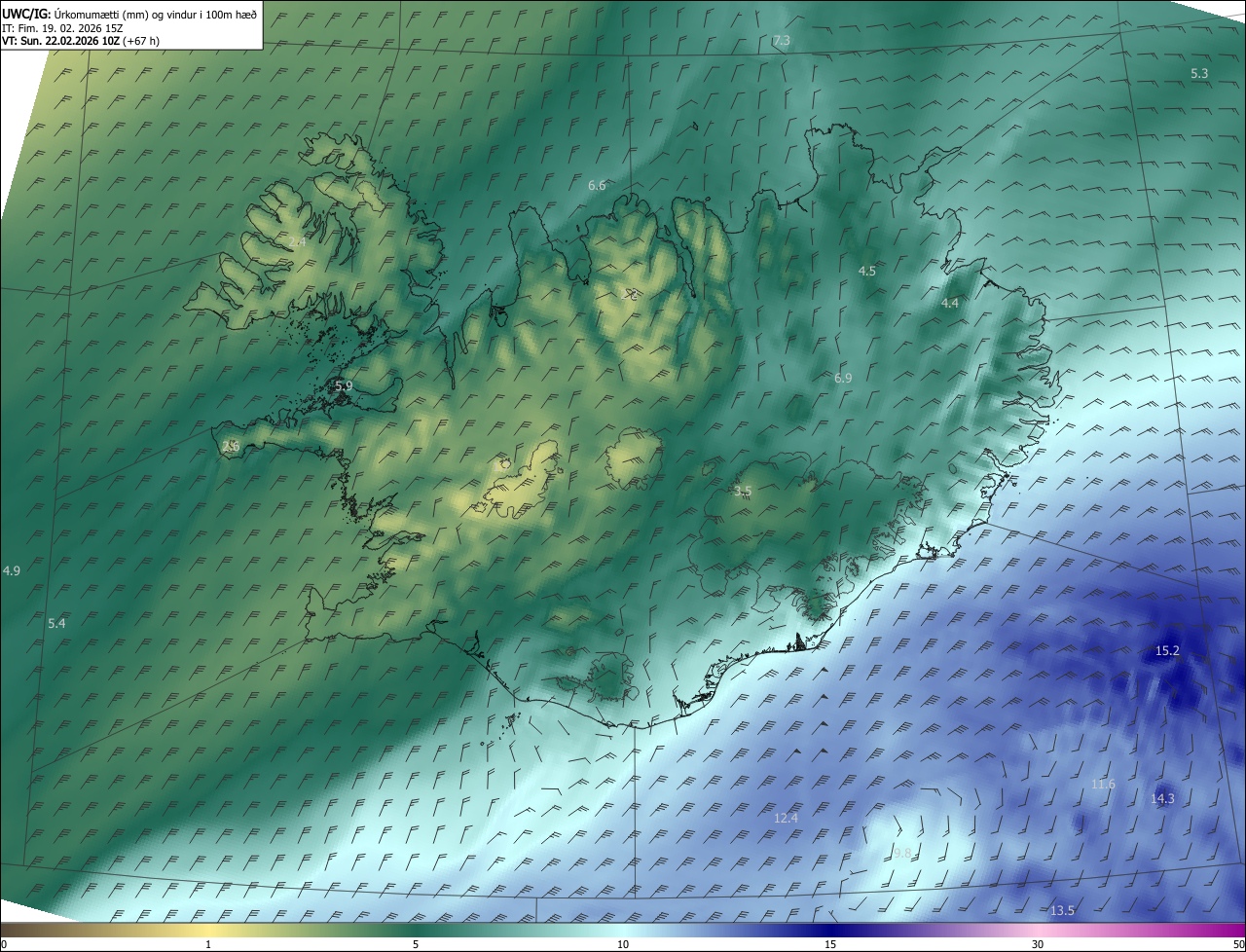Click the color scale label "5"
Viewport: 1246px width, 952px height.
tap(416, 944)
